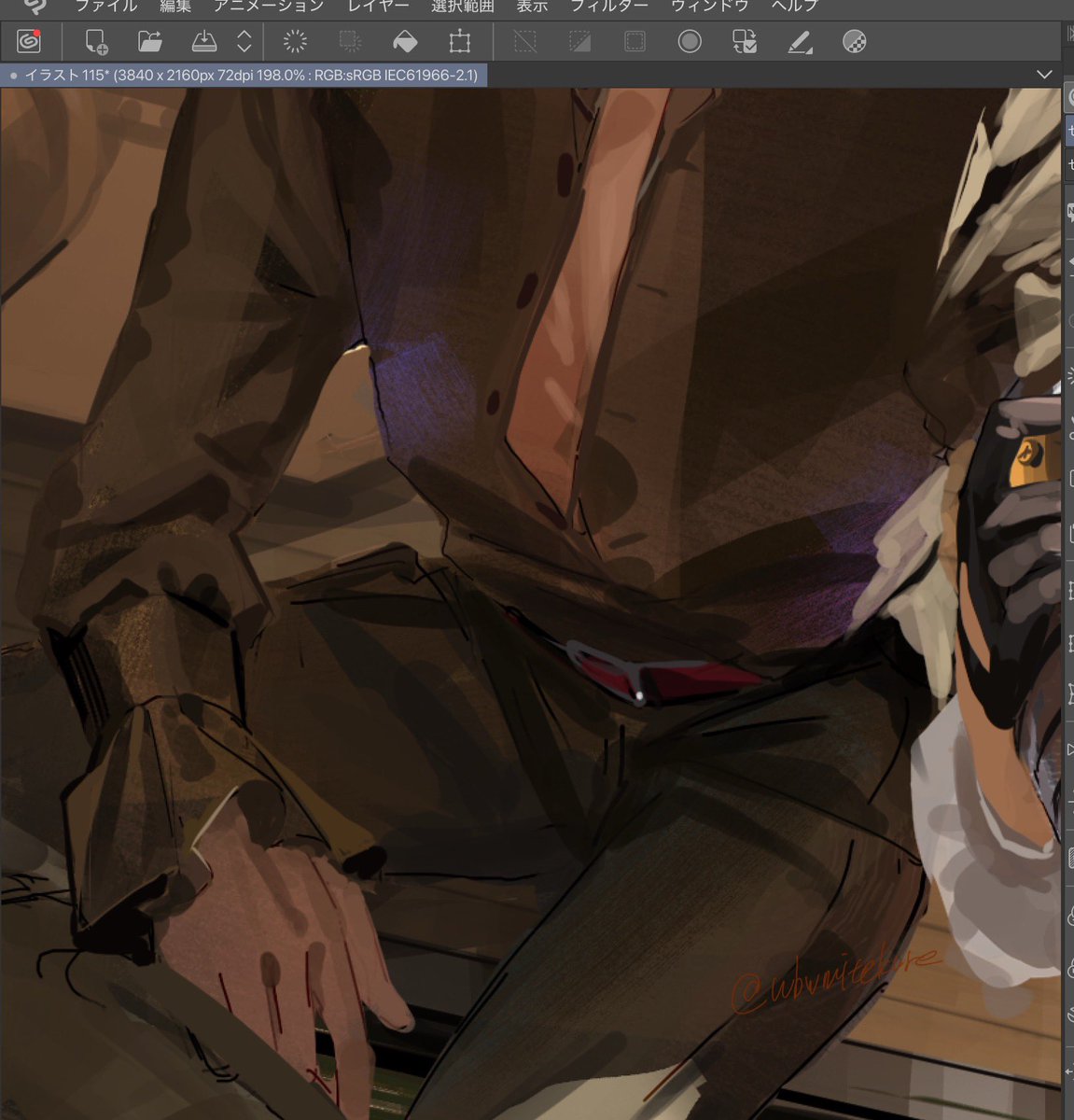Image resolution: width=1074 pixels, height=1120 pixels.
Task: Click the Clear Outside Selection icon
Action: [350, 41]
